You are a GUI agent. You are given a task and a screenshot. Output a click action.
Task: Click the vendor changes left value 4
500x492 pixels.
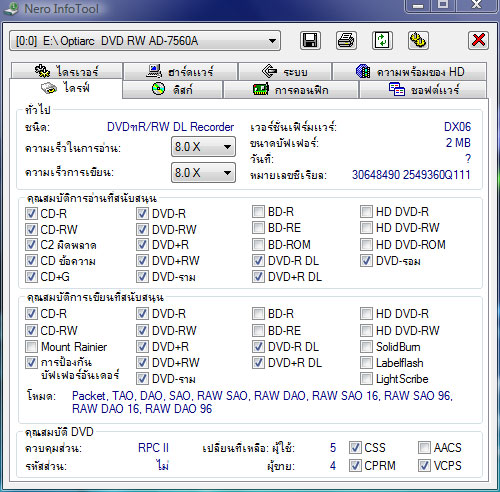click(x=333, y=466)
